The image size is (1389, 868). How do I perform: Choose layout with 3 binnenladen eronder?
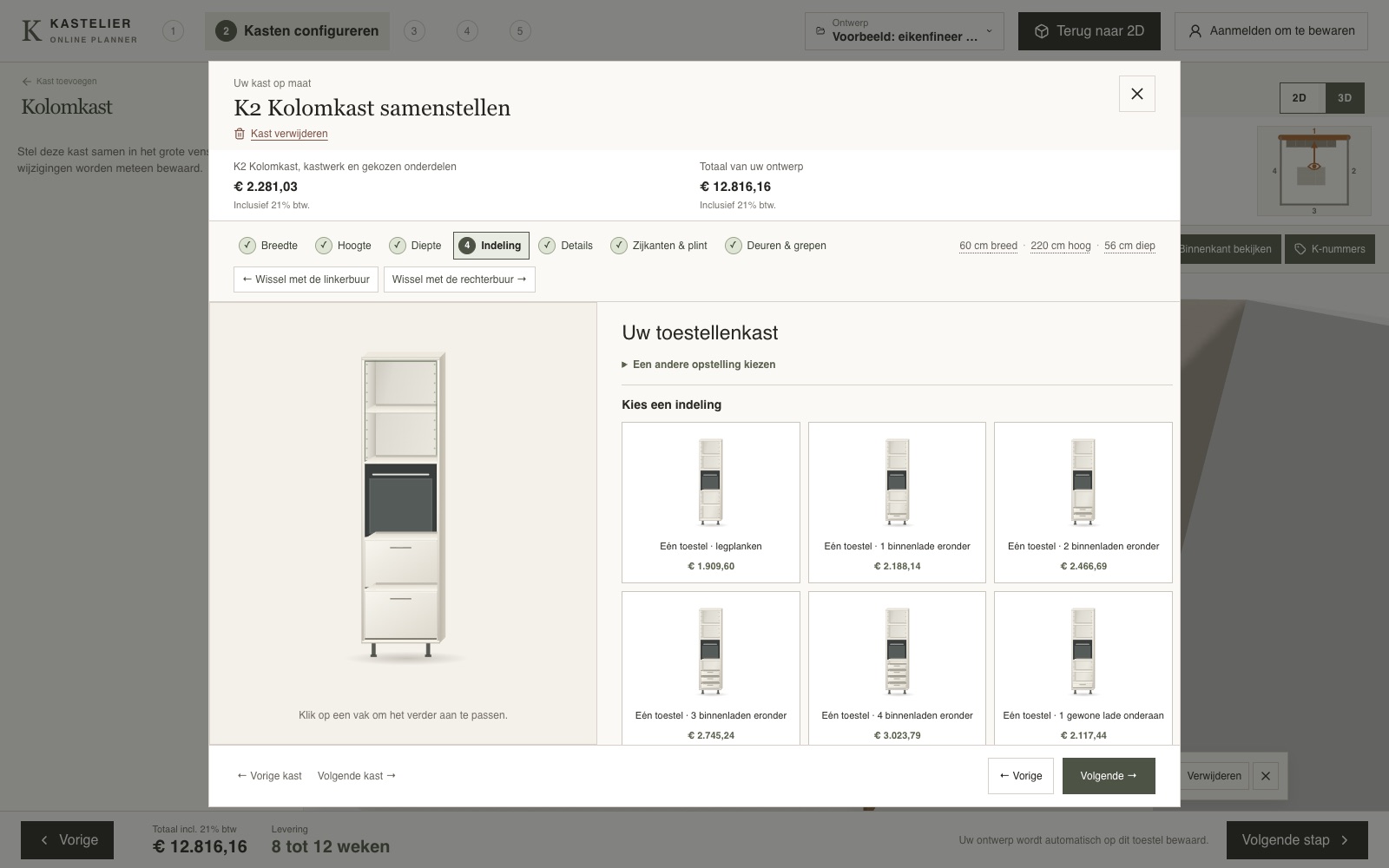(711, 668)
